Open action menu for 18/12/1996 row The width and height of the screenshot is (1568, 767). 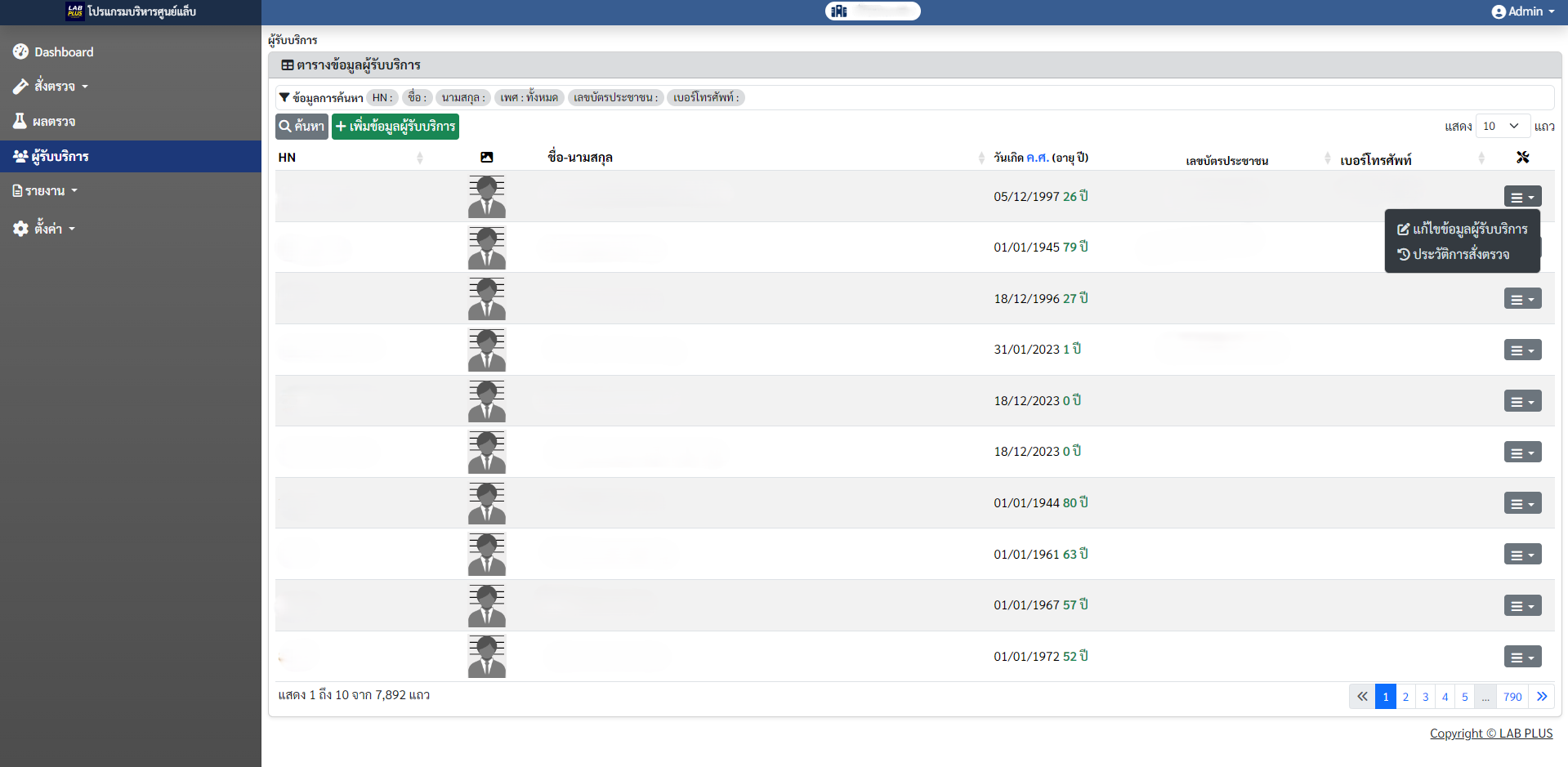tap(1522, 299)
